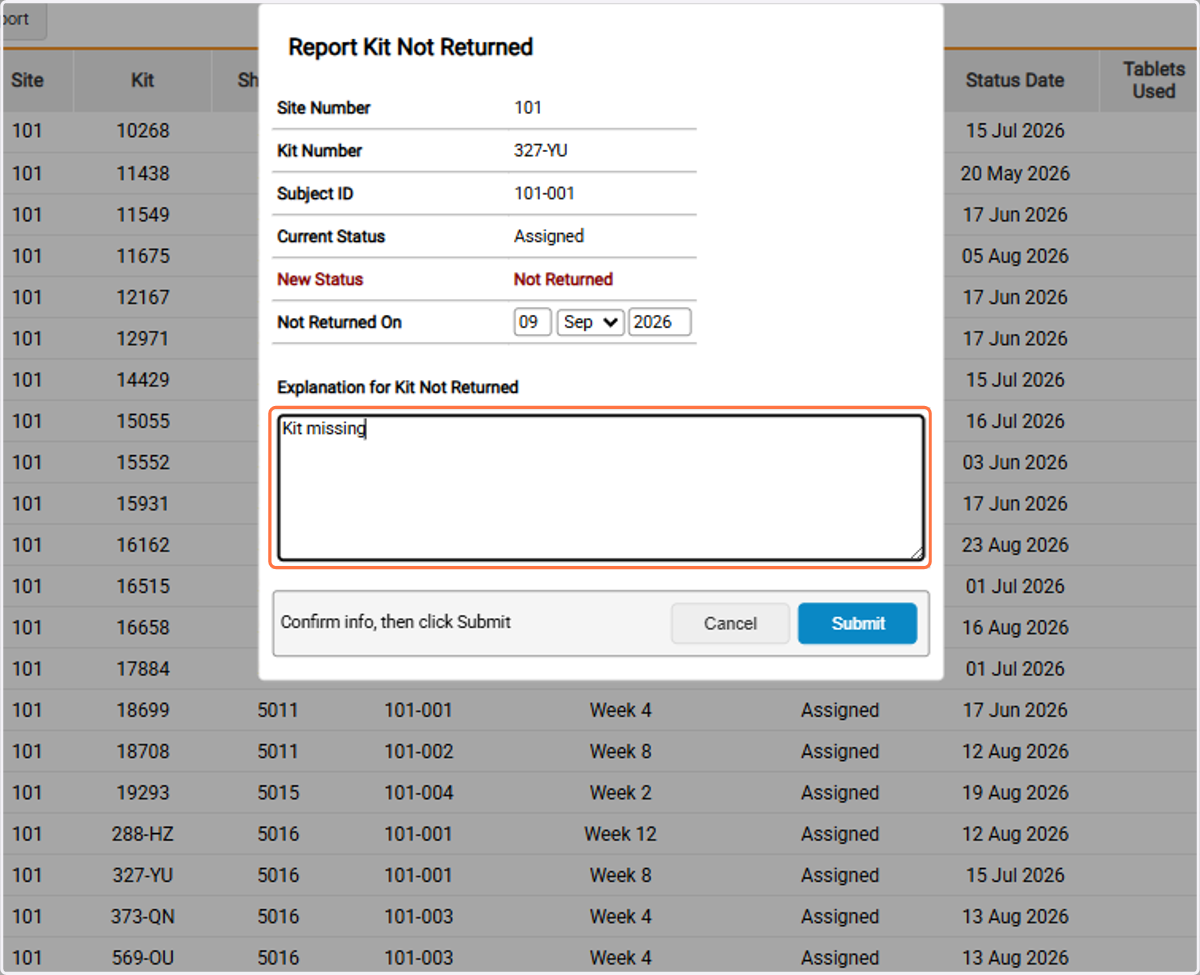Viewport: 1200px width, 975px height.
Task: Select kit number 18699 in table
Action: click(x=143, y=710)
